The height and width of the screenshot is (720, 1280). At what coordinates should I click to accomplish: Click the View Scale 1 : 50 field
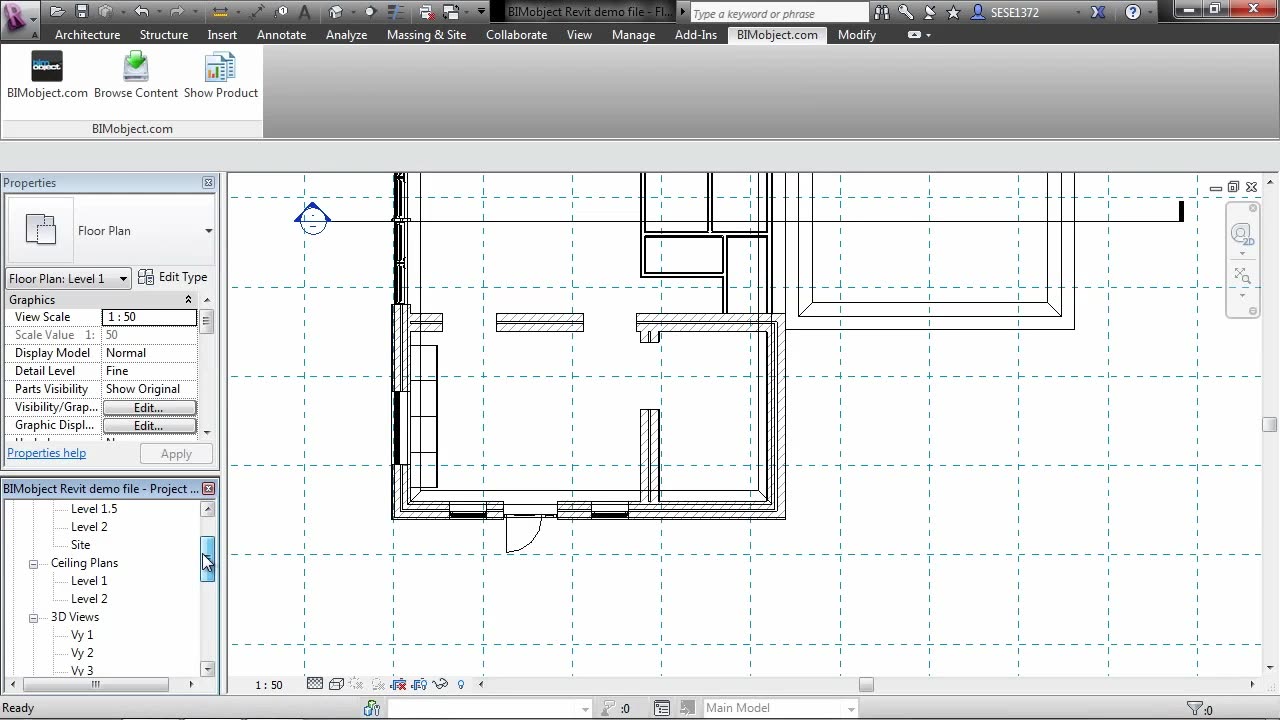(150, 317)
